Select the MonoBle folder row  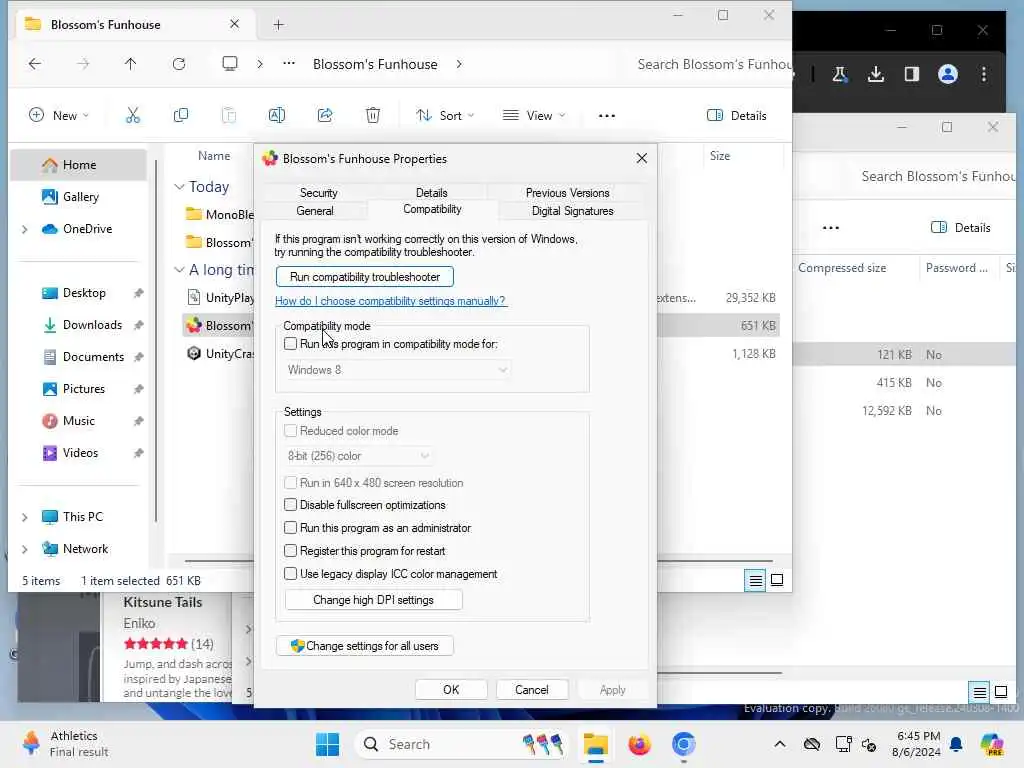[x=219, y=214]
